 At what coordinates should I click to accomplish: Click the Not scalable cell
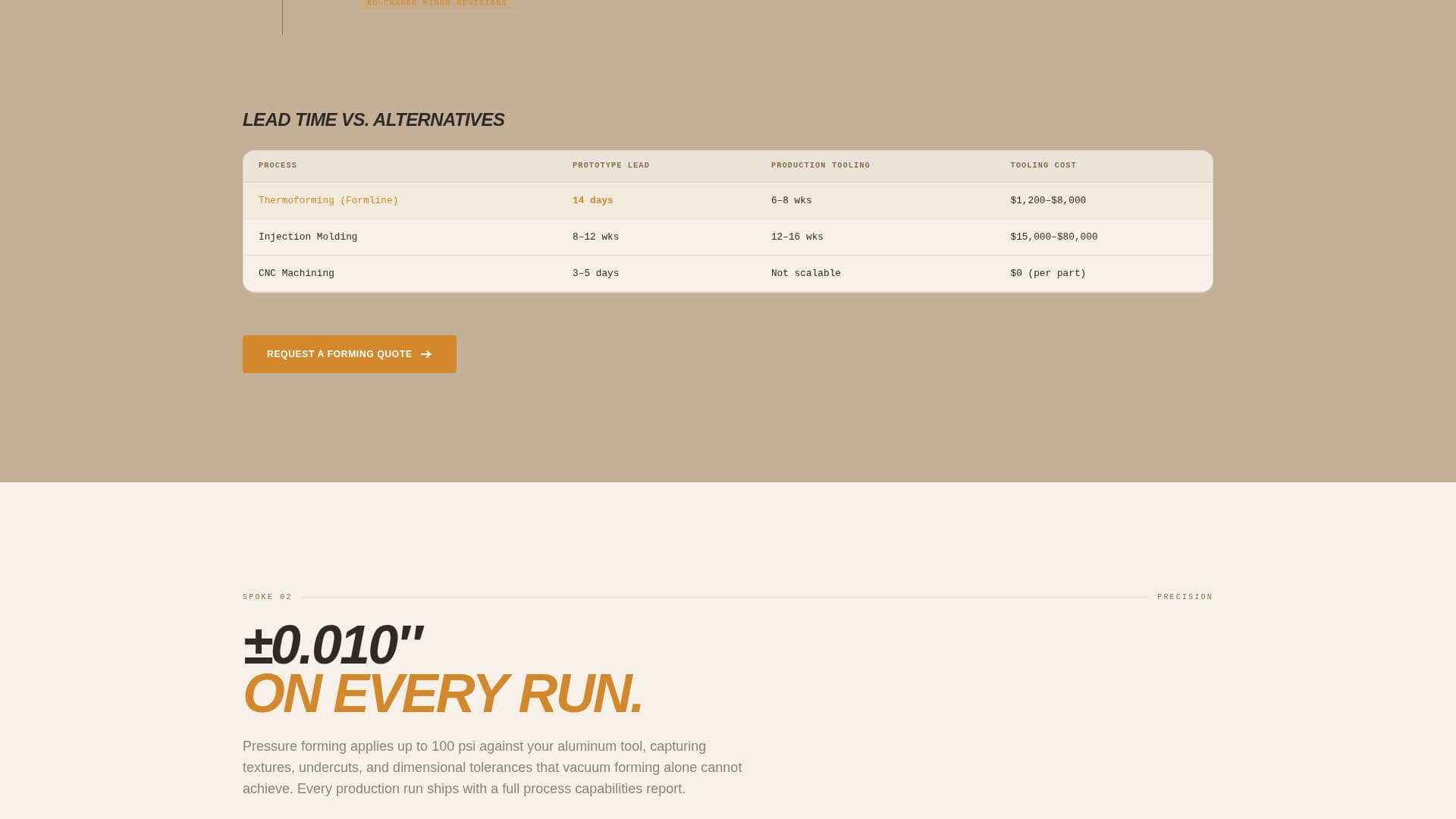coord(805,273)
